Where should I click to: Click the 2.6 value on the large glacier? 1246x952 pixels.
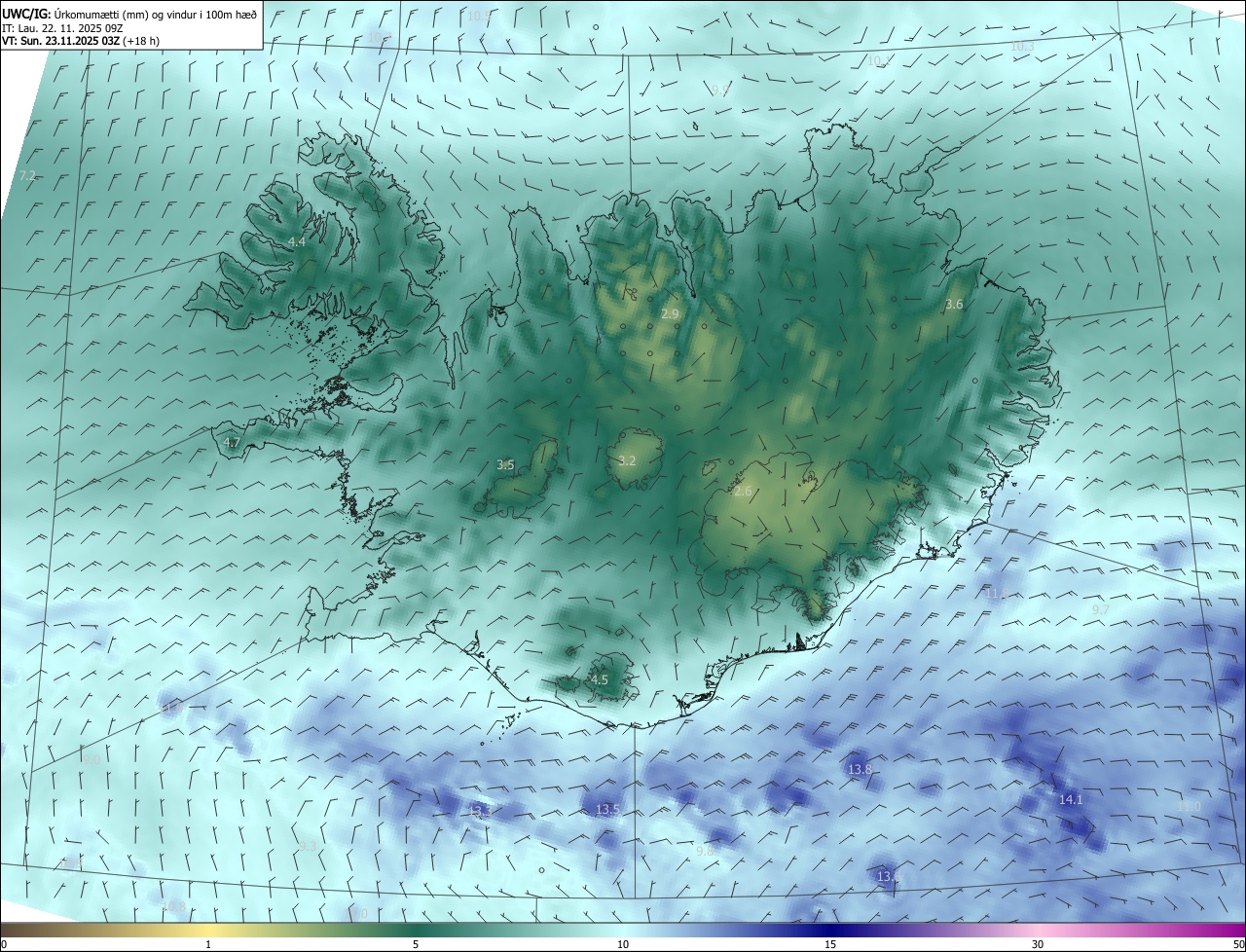[x=743, y=492]
